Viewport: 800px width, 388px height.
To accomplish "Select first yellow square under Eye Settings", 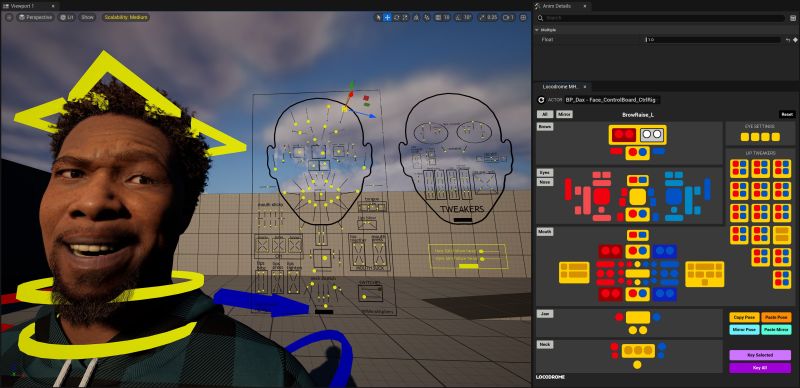I will point(745,137).
